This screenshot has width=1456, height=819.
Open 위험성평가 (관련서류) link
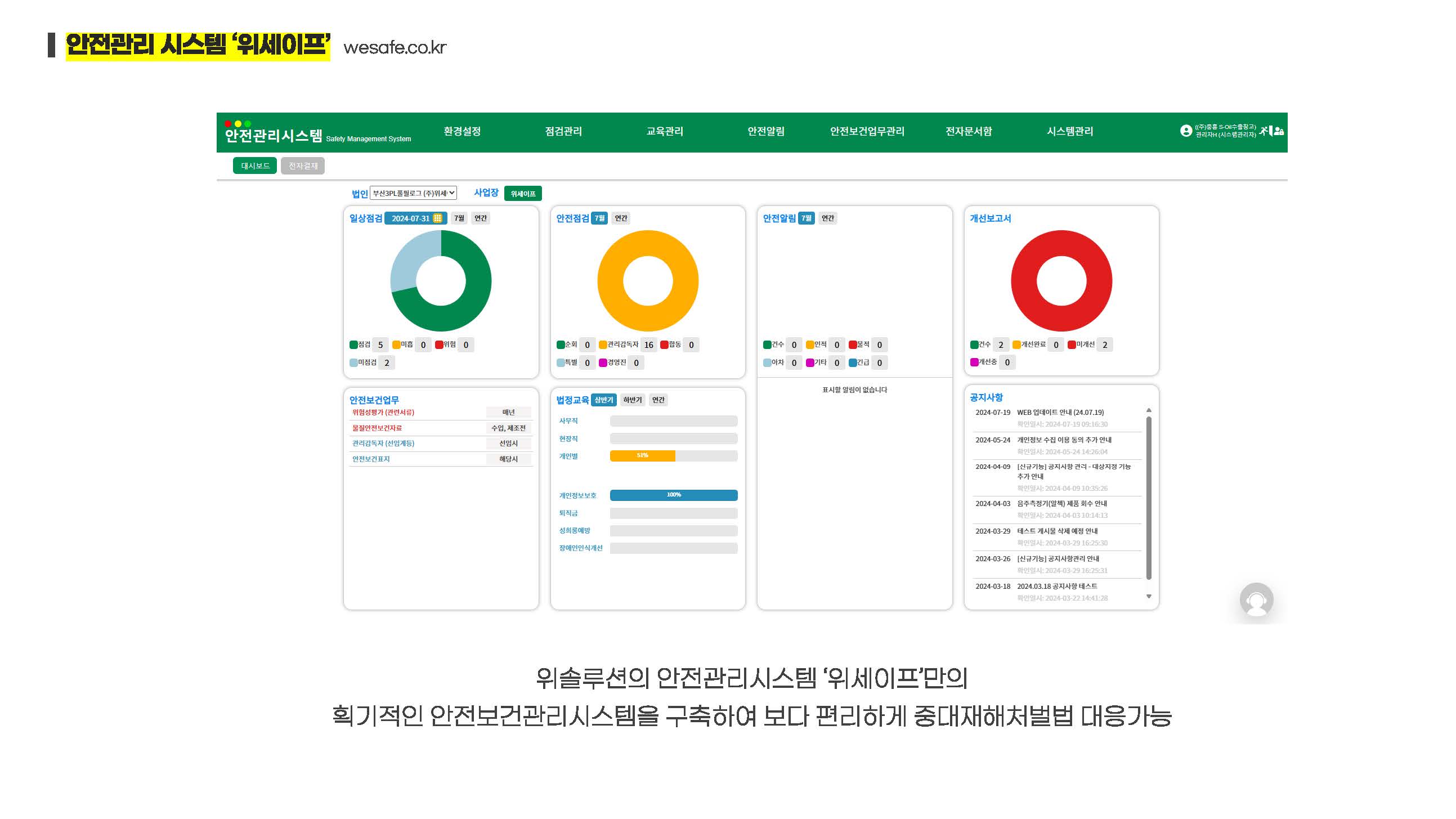click(x=383, y=413)
